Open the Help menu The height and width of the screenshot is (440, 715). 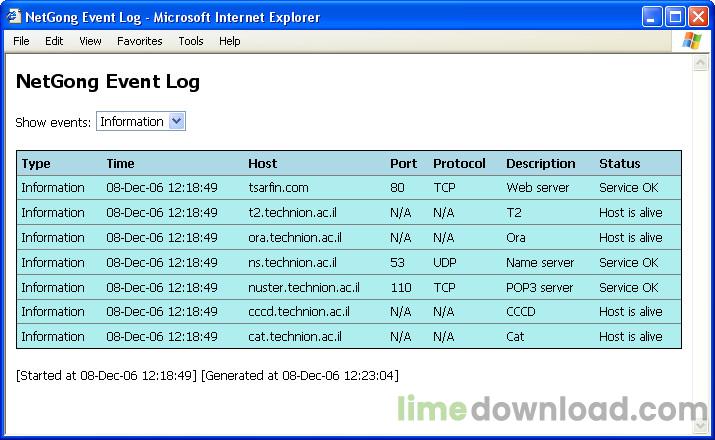coord(229,41)
